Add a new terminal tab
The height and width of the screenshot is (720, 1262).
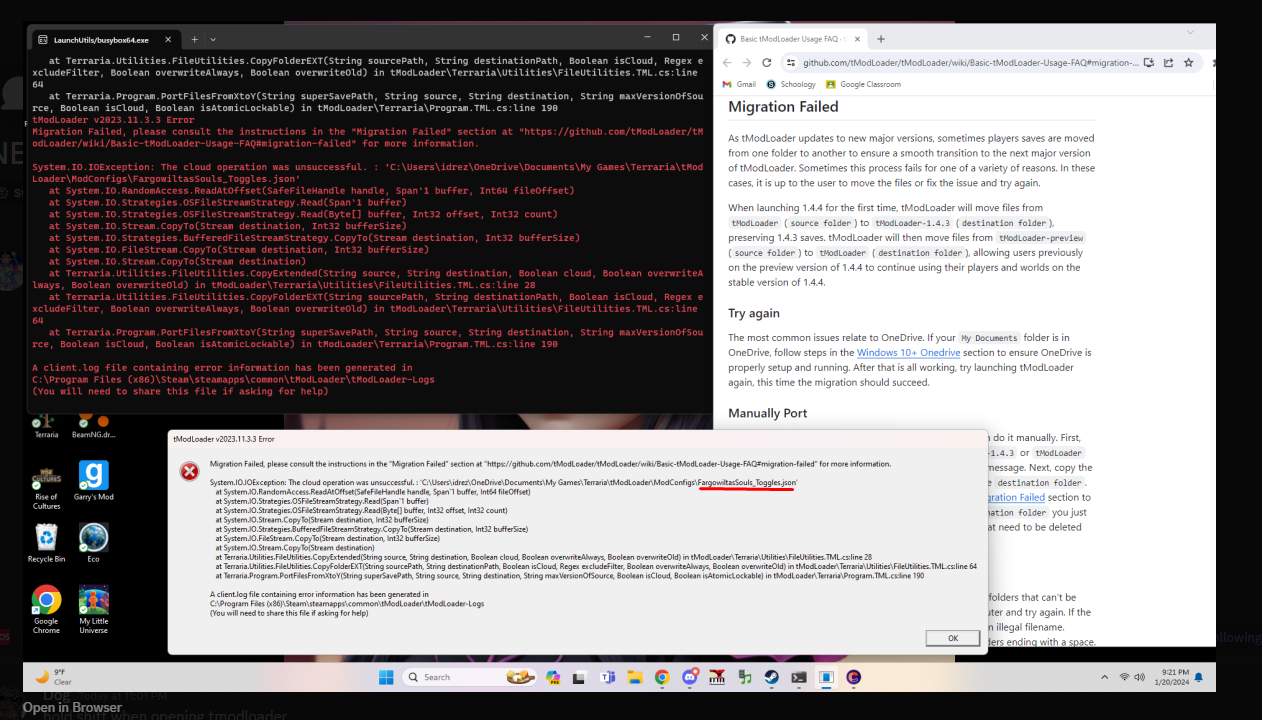click(195, 40)
